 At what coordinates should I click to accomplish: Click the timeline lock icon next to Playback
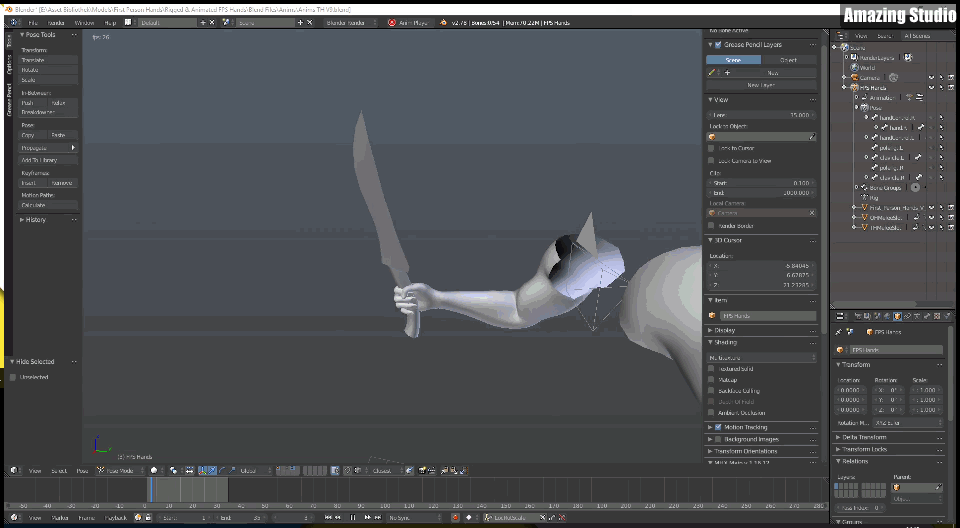tap(148, 518)
